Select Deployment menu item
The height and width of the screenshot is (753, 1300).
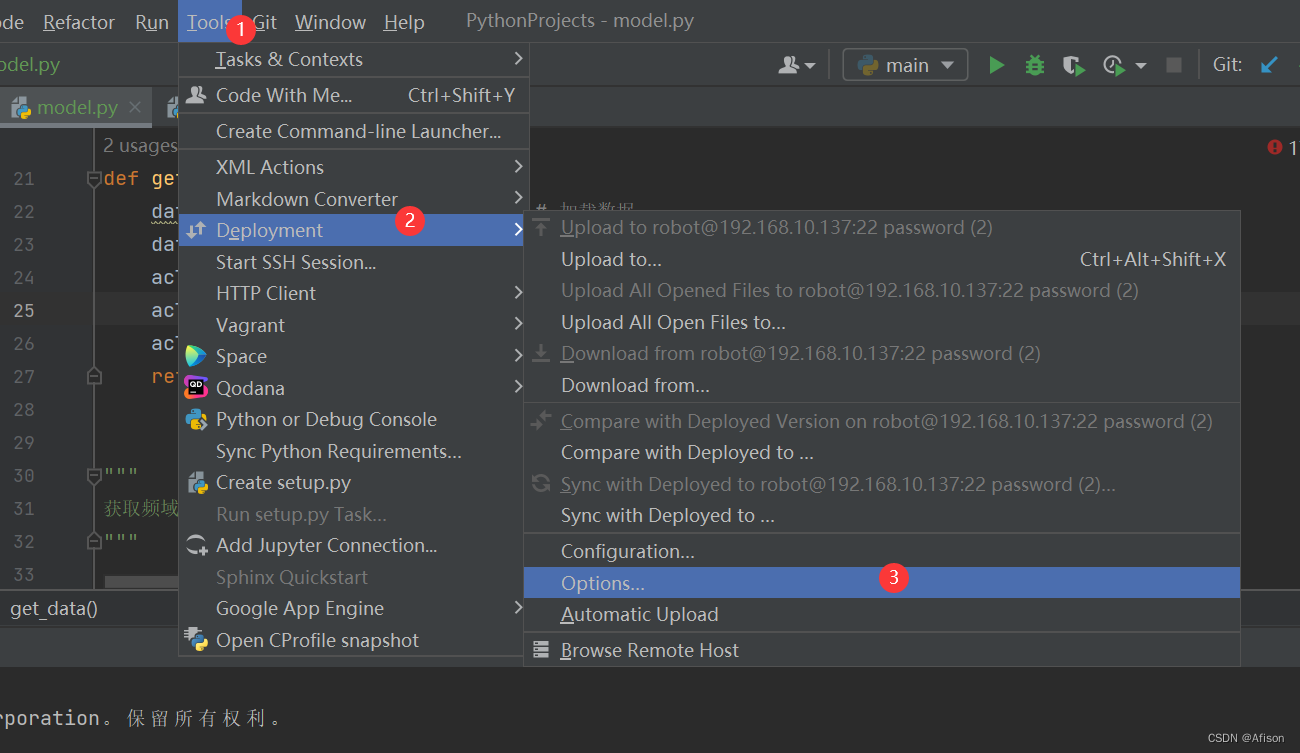tap(353, 230)
